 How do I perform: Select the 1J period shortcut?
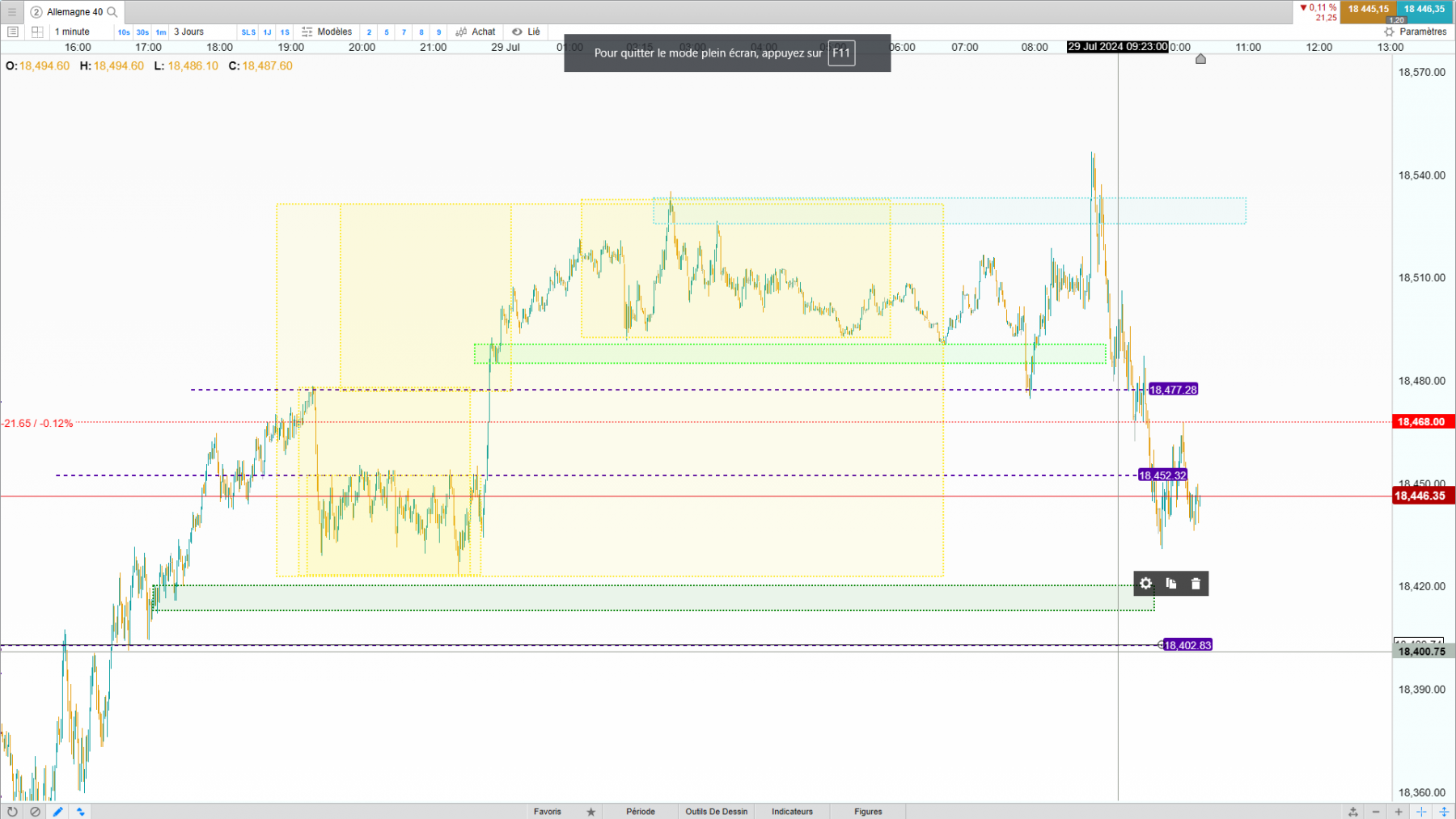(268, 32)
